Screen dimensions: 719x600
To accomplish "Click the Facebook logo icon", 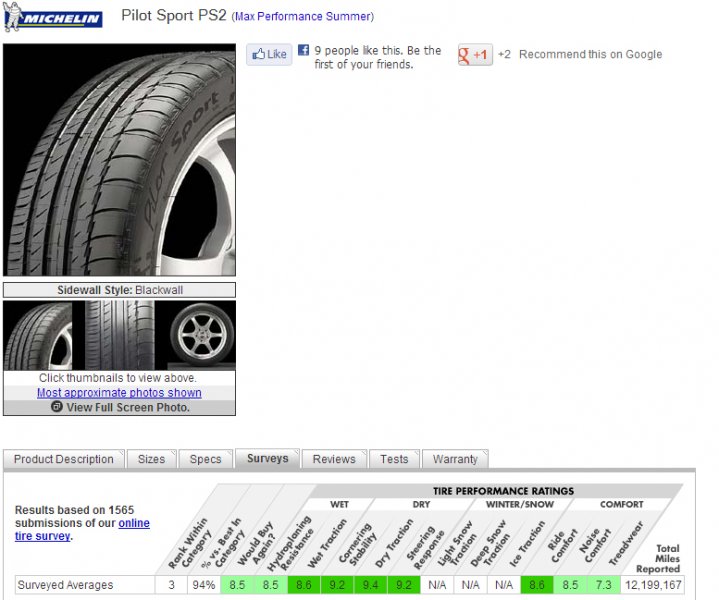I will tap(303, 50).
